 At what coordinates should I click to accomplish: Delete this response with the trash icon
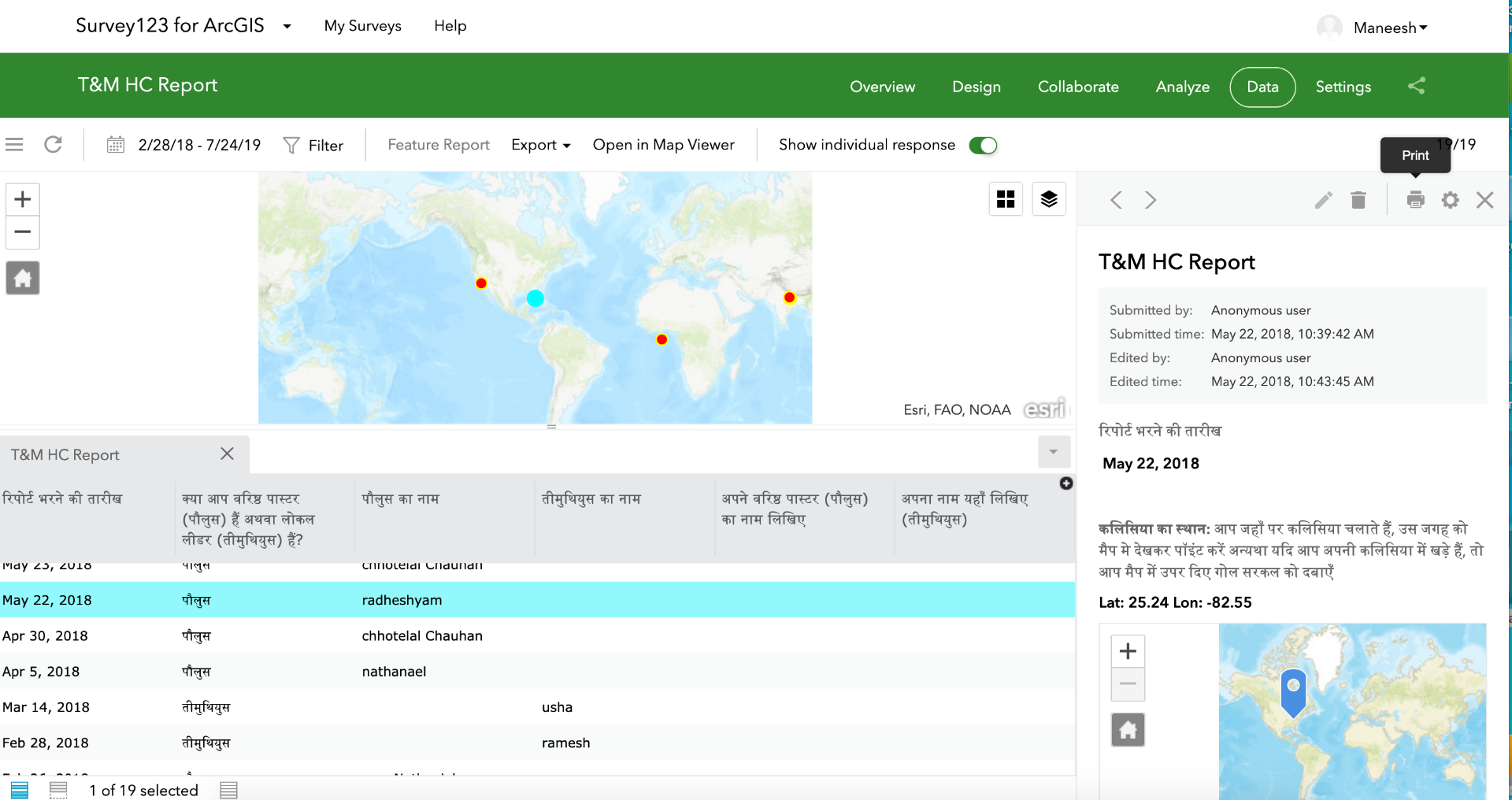1358,200
